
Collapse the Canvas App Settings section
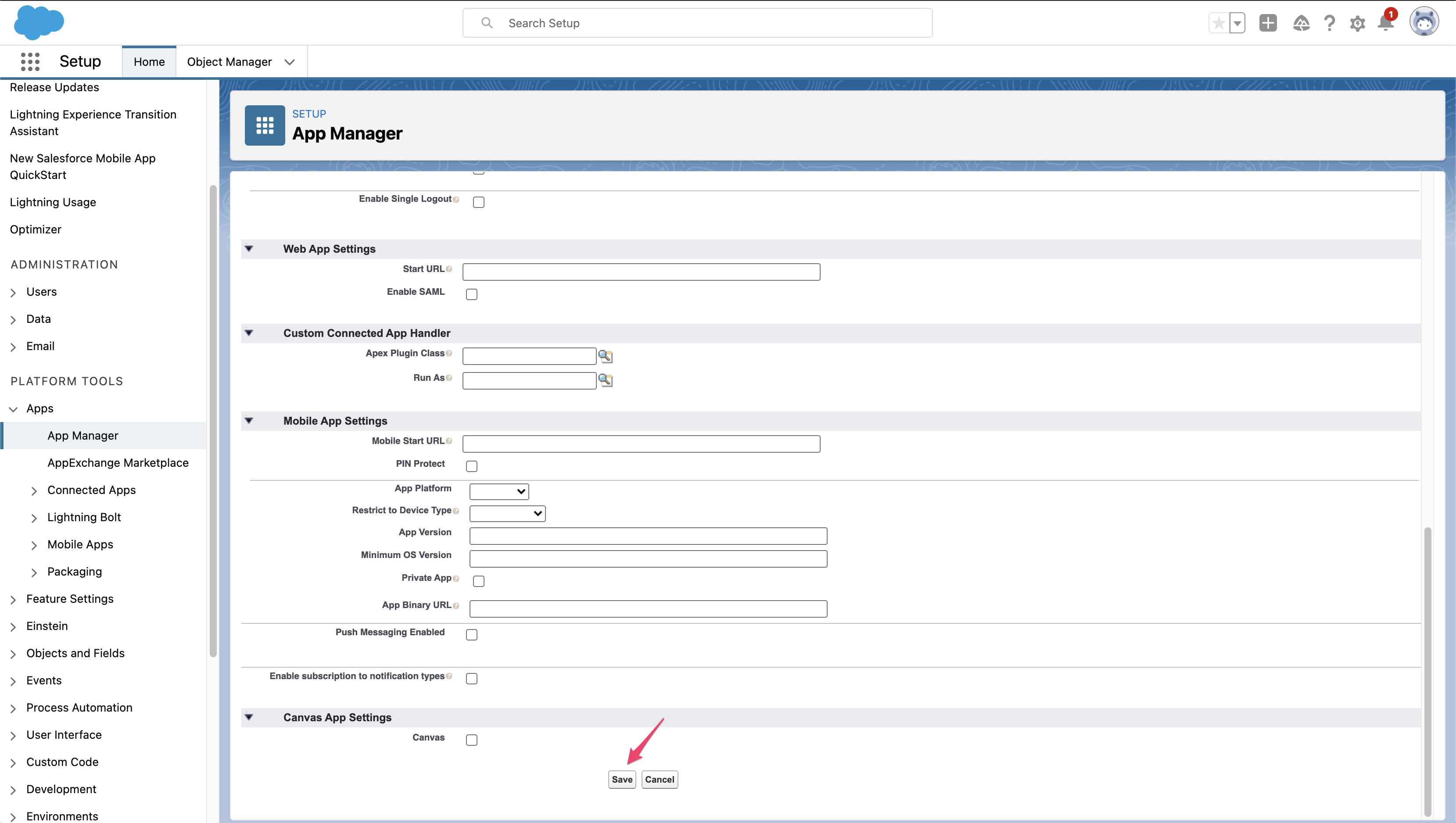[x=249, y=717]
